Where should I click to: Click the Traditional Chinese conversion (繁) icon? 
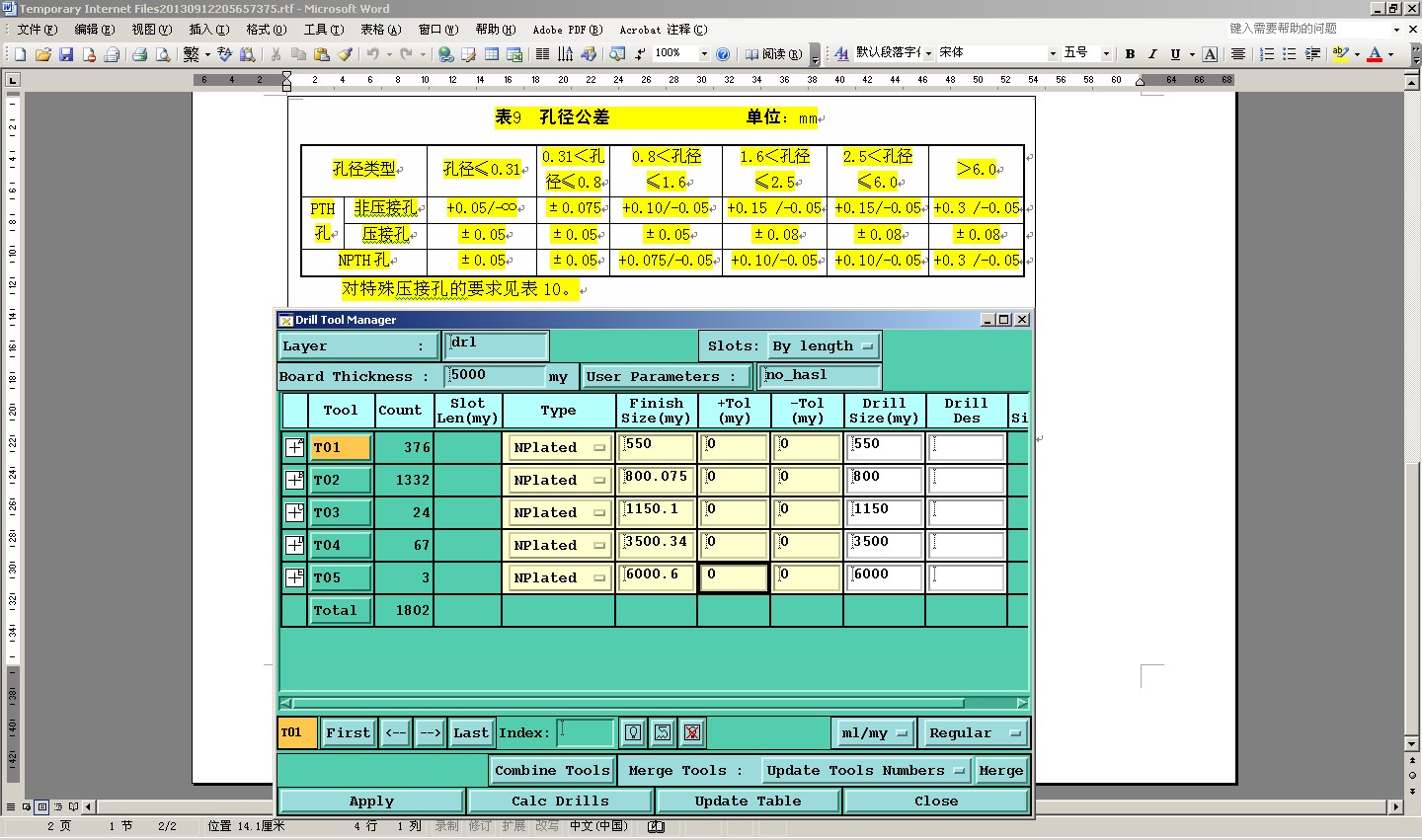point(191,54)
